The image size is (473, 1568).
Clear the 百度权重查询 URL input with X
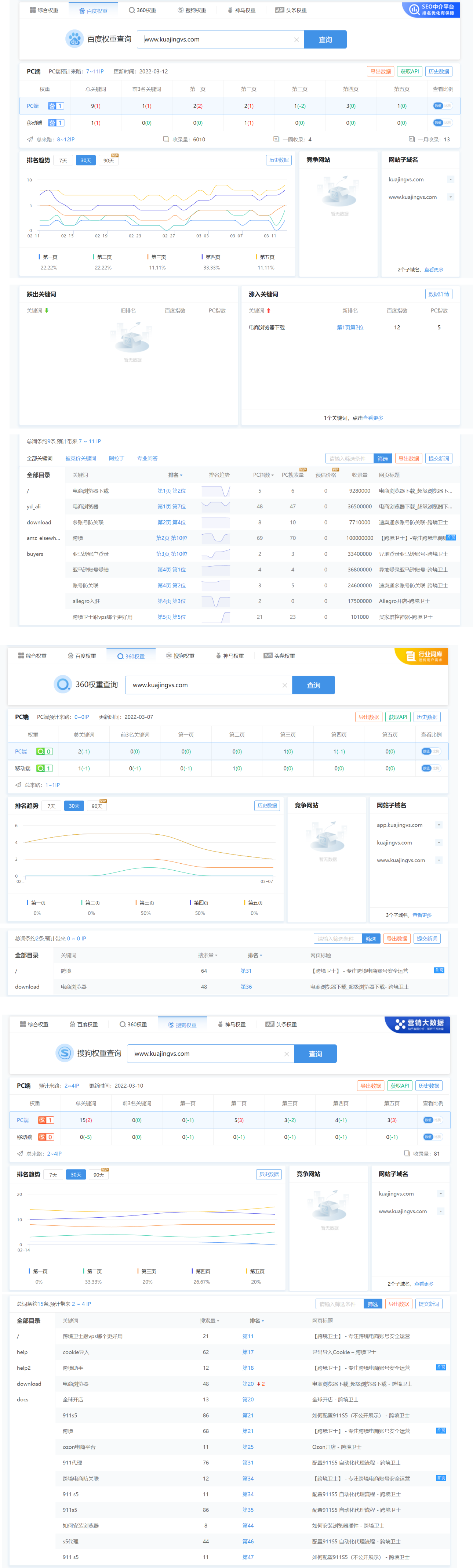[296, 40]
